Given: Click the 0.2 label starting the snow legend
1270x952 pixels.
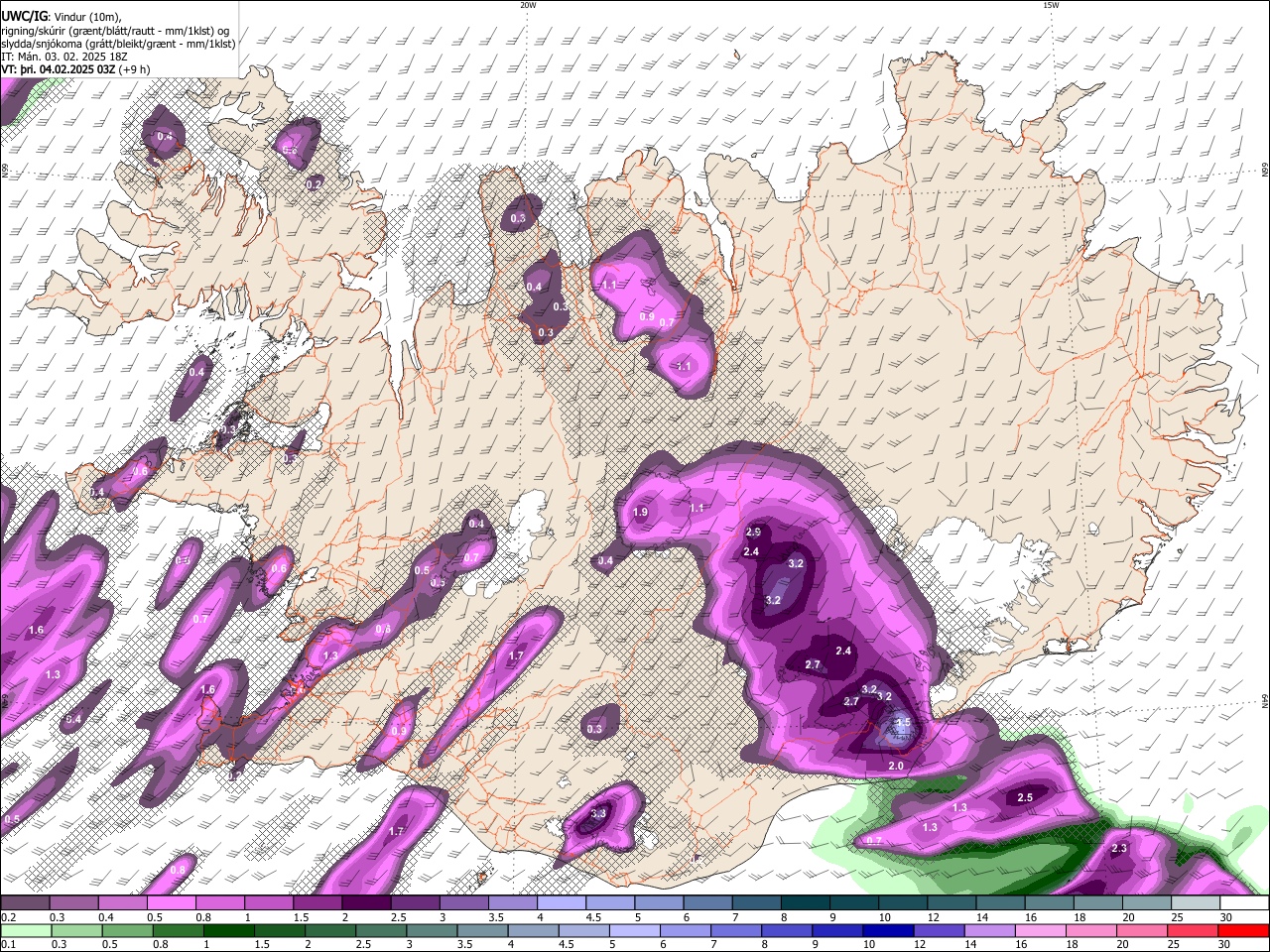Looking at the screenshot, I should pos(9,917).
